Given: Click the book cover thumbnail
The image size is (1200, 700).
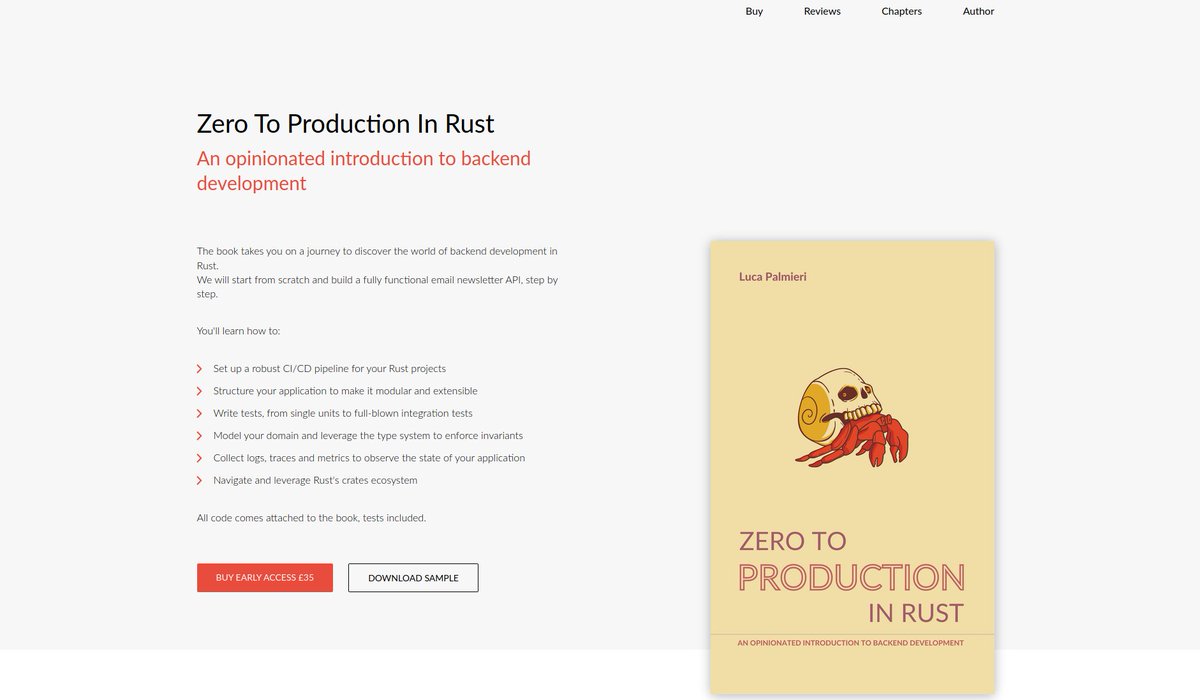Looking at the screenshot, I should coord(851,468).
